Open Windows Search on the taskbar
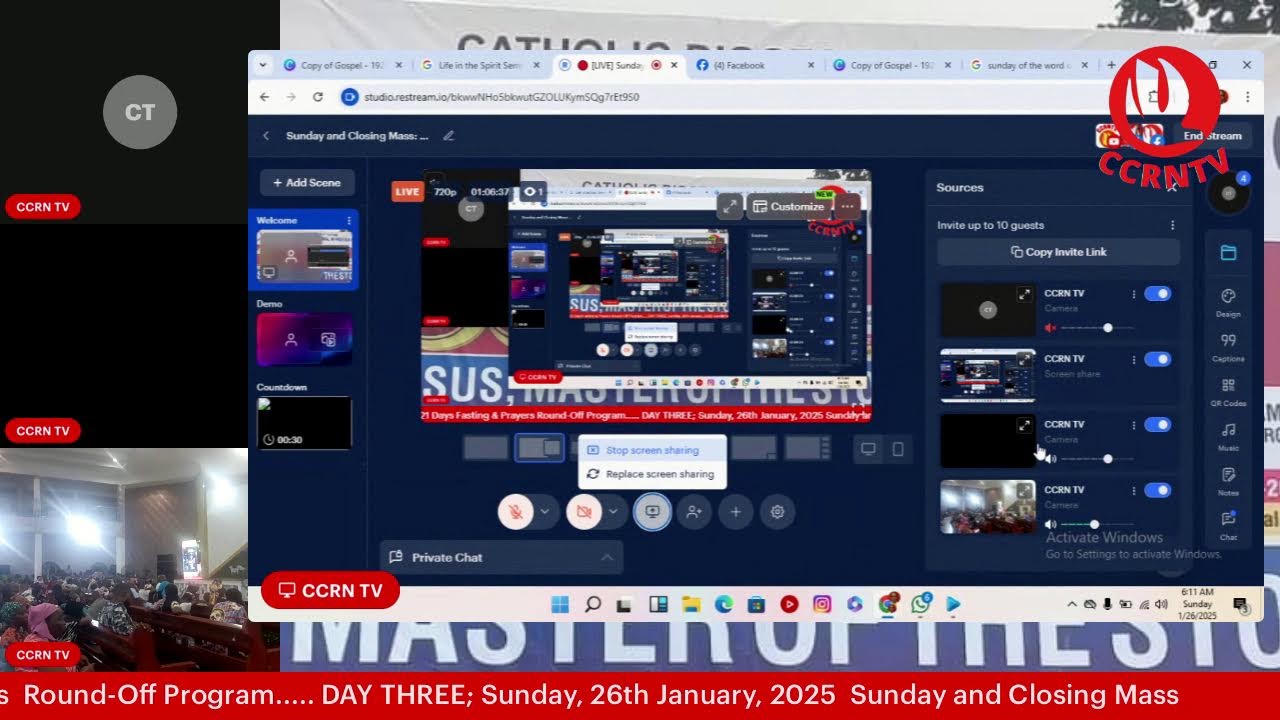Screen dimensions: 1280x720 coord(593,604)
